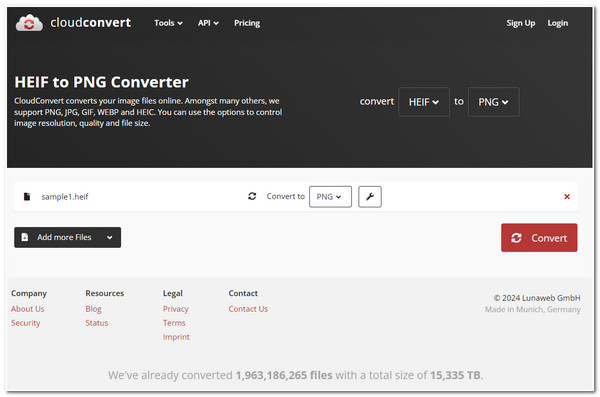Click the © 2024 Lunaweb GmbH text
Viewport: 600px width, 397px height.
(536, 297)
